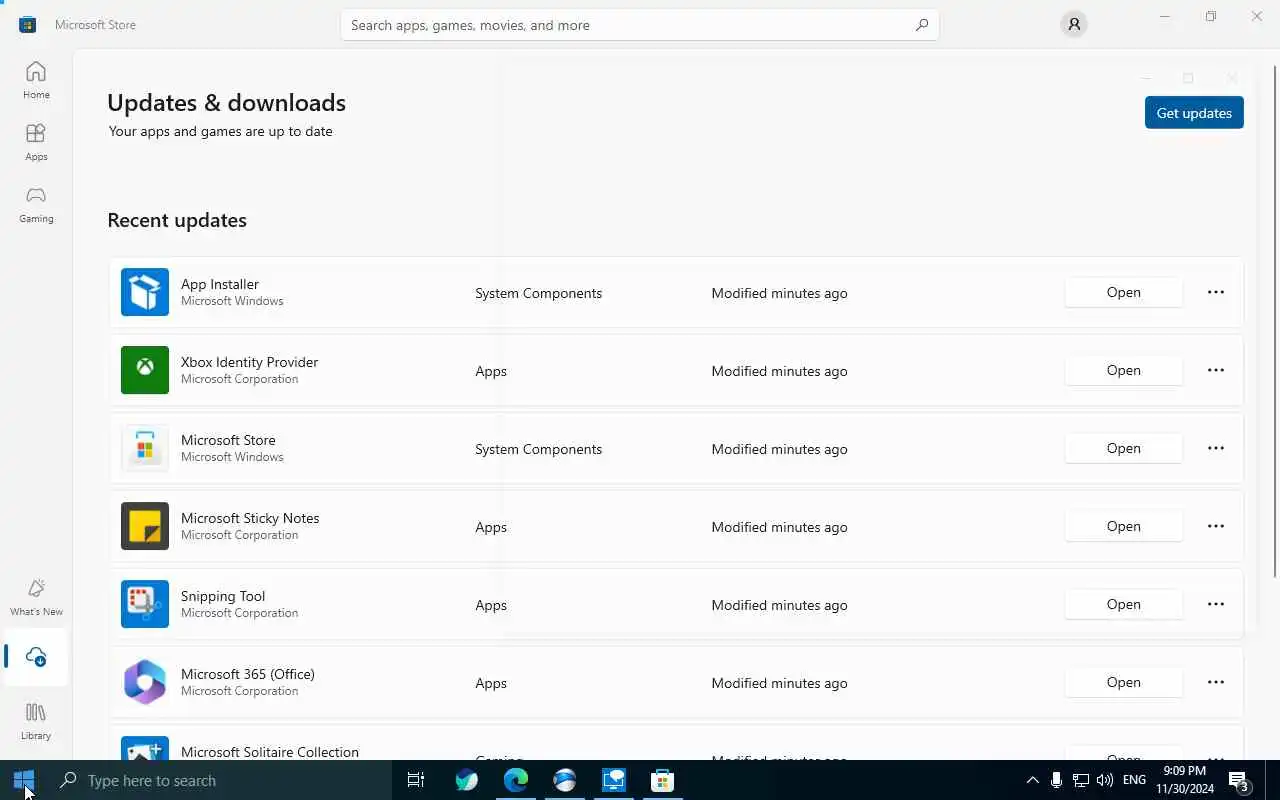Click the Windows Start button

click(24, 780)
